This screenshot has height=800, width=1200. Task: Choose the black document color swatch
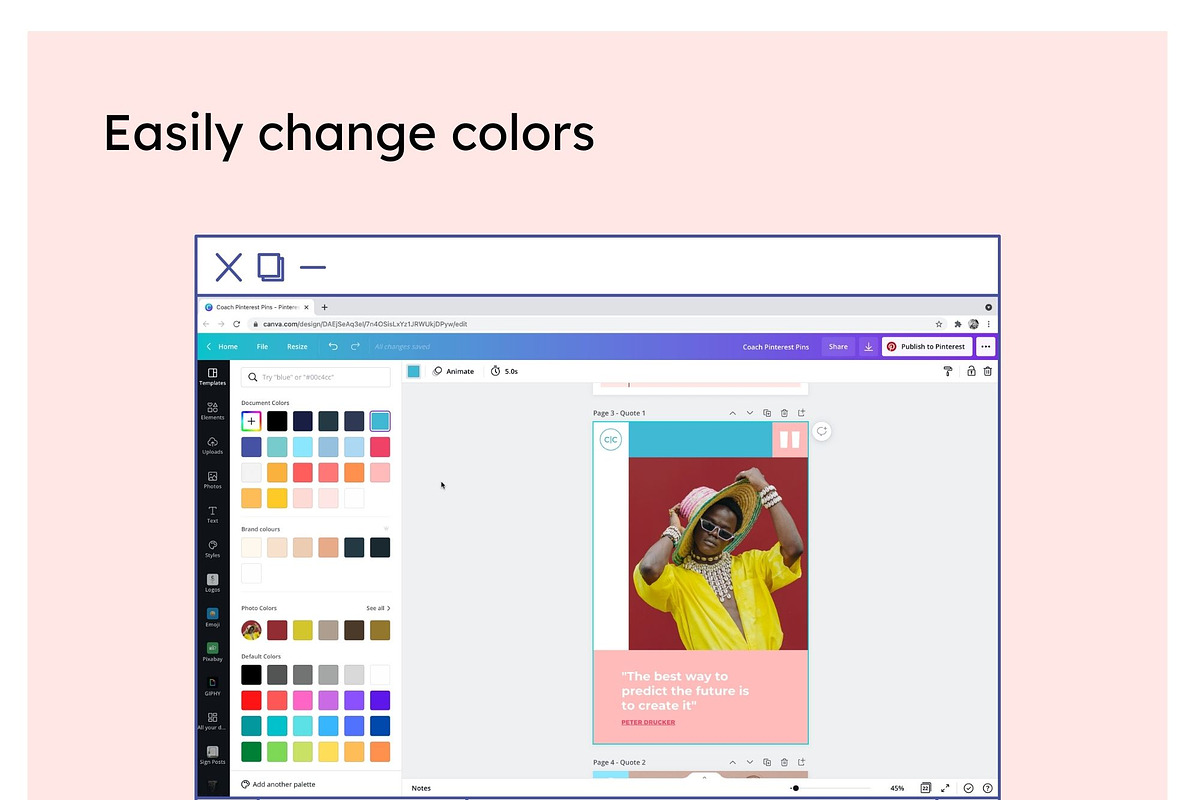(x=277, y=421)
